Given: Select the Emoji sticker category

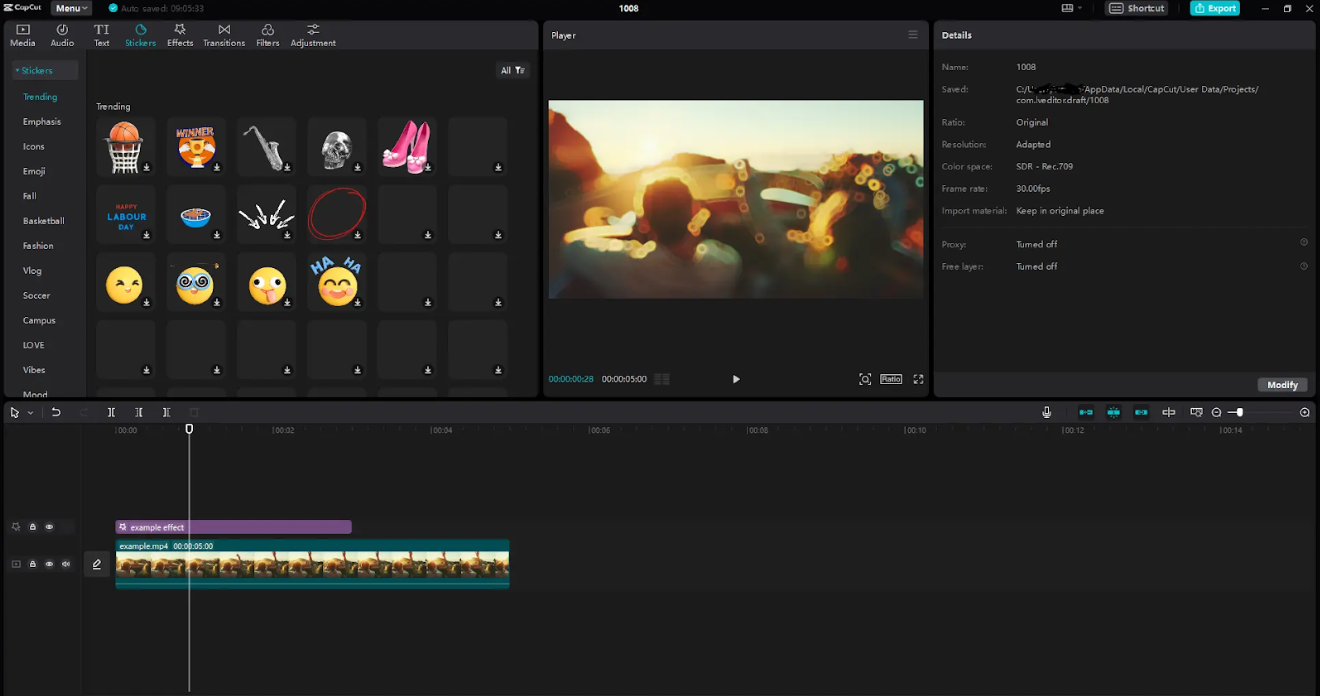Looking at the screenshot, I should [34, 172].
